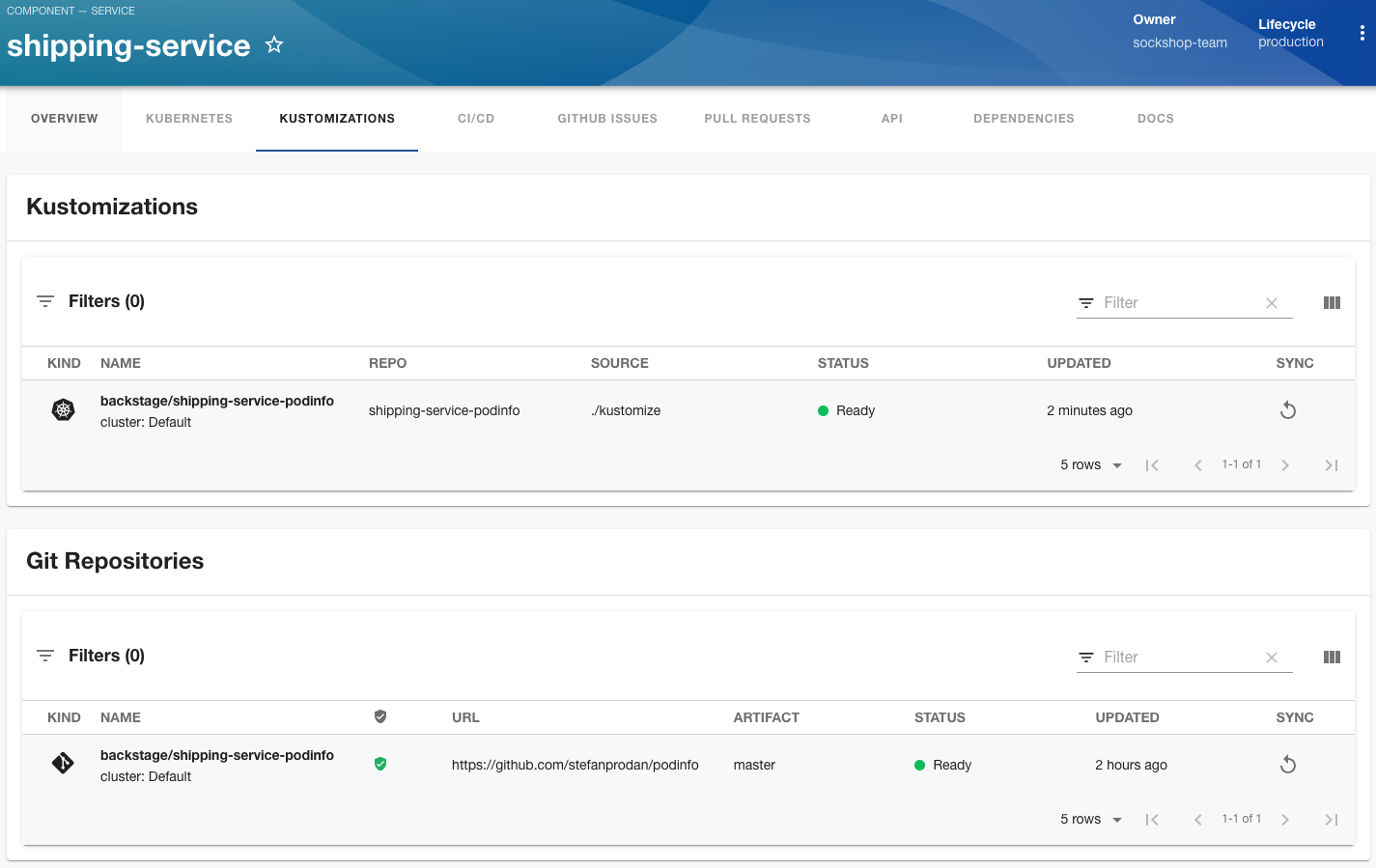Click the 'master' artifact cell
This screenshot has width=1376, height=868.
point(754,765)
